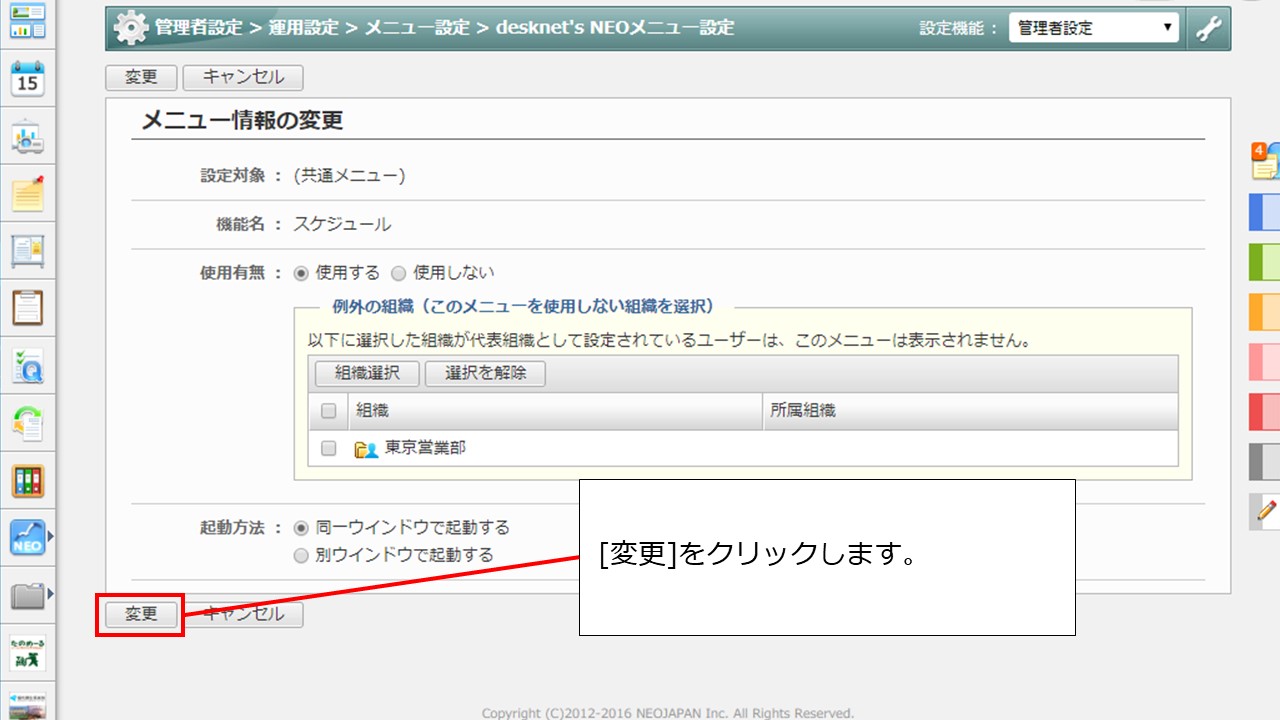The width and height of the screenshot is (1280, 720).
Task: Open the 設定機能 dropdown menu
Action: (1093, 28)
